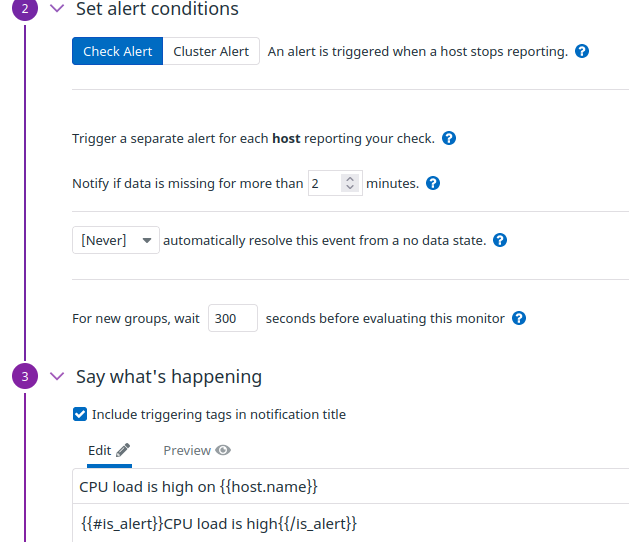Image resolution: width=629 pixels, height=542 pixels.
Task: Decrease missing data minutes with down arrow
Action: click(350, 187)
